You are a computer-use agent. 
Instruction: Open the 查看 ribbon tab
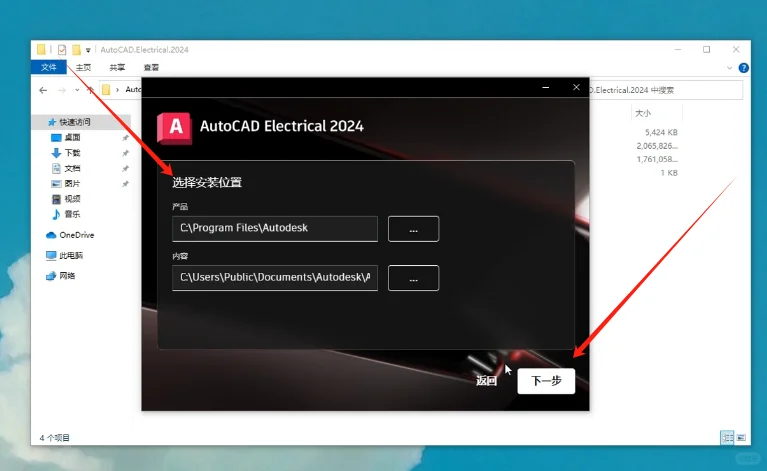151,67
